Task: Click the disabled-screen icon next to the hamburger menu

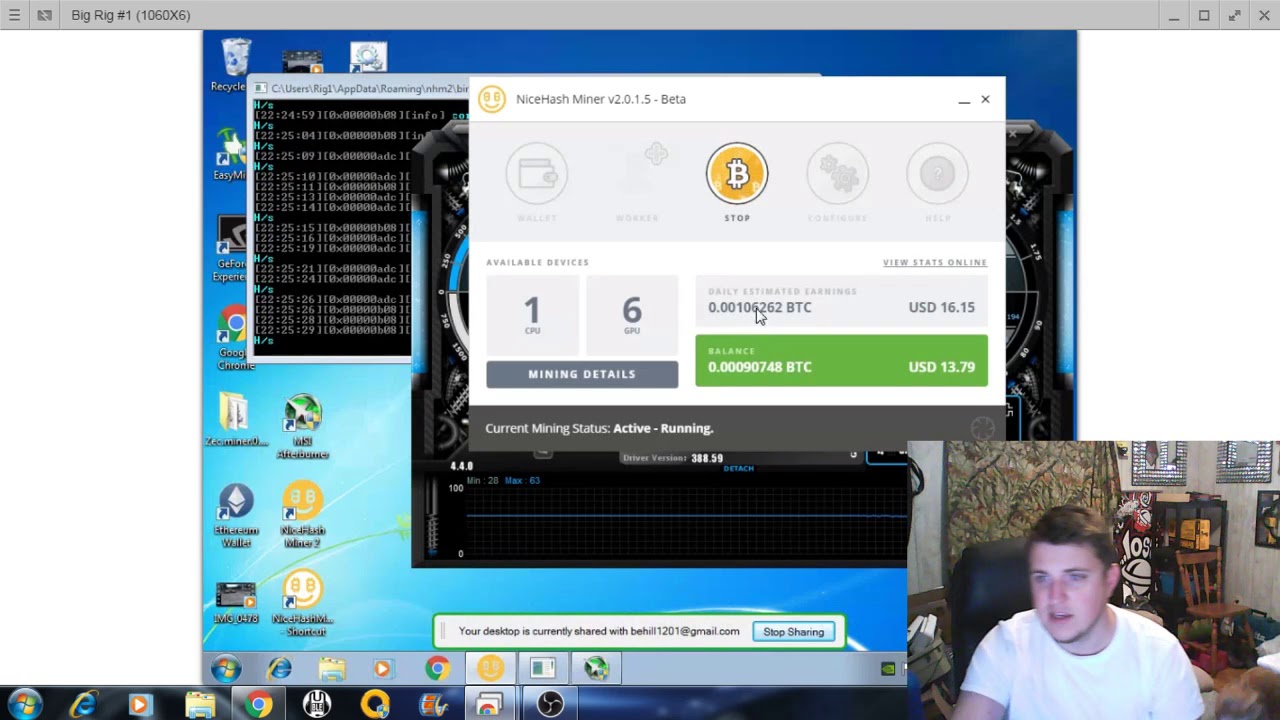Action: pos(44,15)
